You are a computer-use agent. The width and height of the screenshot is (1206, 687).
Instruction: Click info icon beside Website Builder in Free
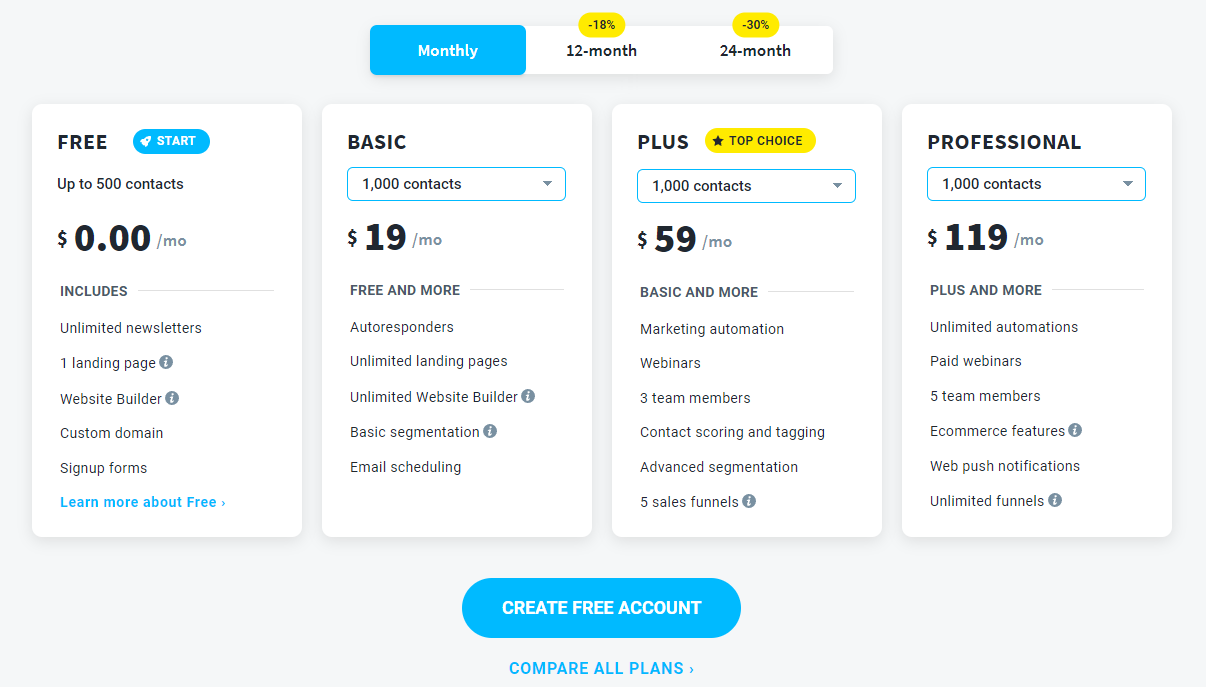(x=172, y=398)
